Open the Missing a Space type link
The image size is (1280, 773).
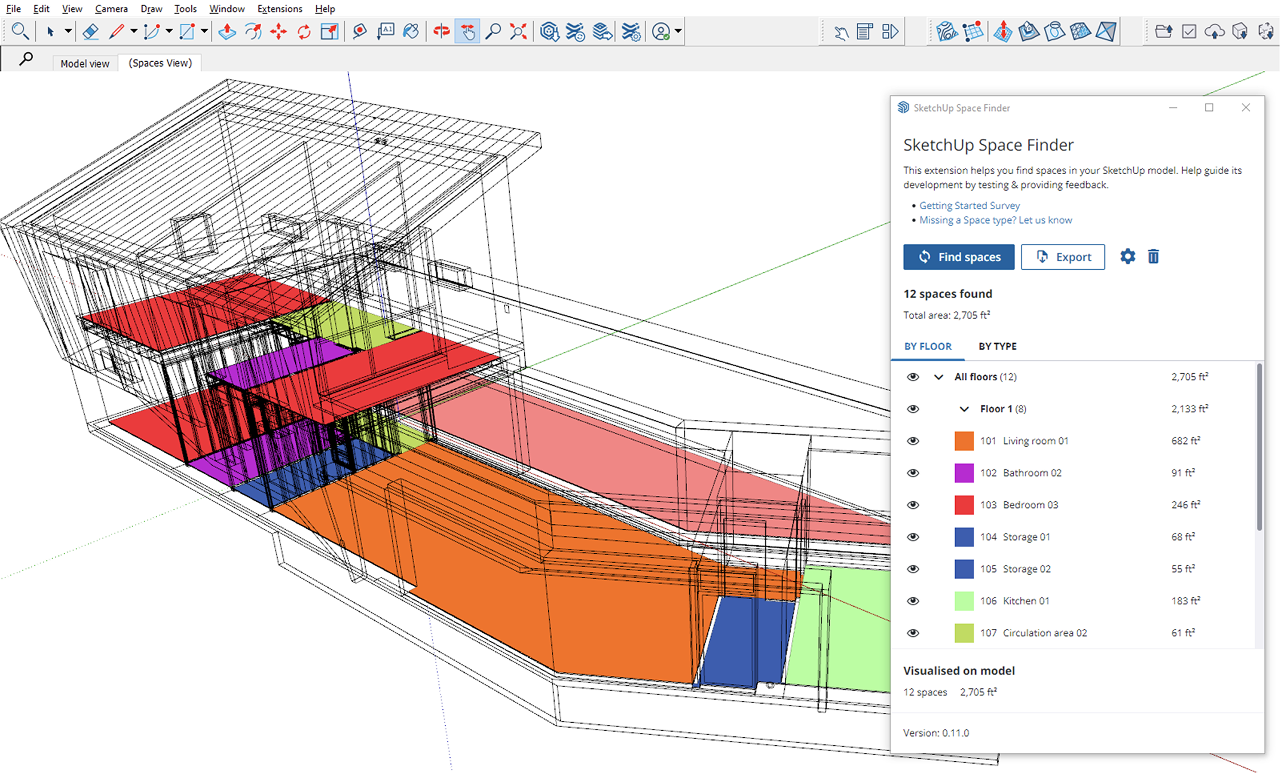pos(996,220)
